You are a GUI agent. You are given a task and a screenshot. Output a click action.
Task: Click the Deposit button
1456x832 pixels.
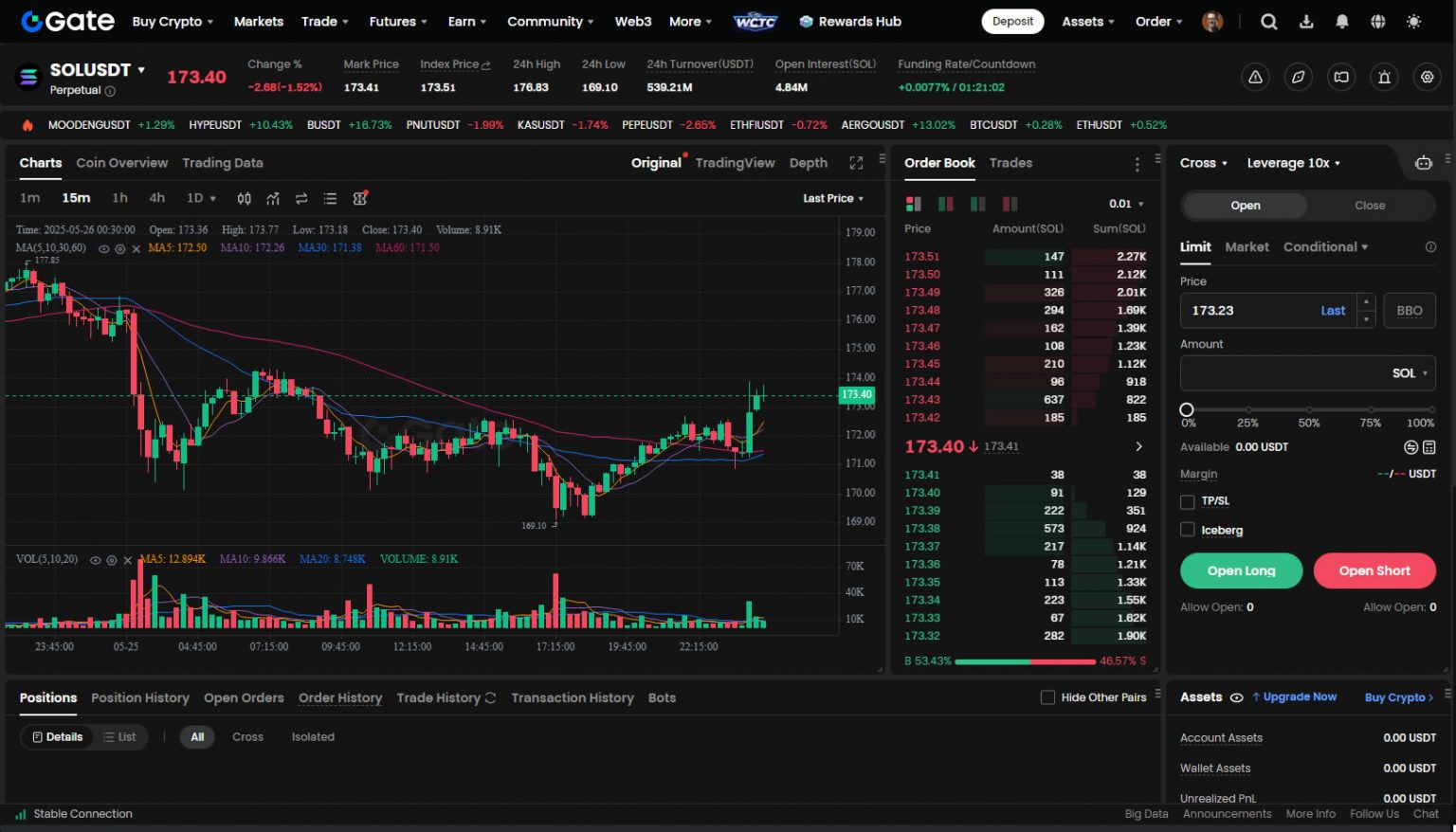(1012, 22)
